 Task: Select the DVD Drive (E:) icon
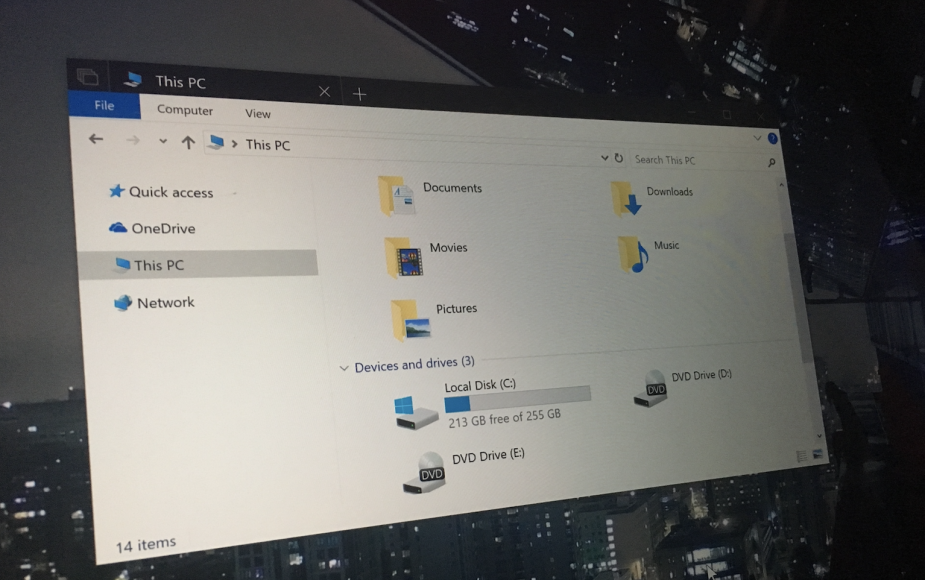(x=425, y=473)
